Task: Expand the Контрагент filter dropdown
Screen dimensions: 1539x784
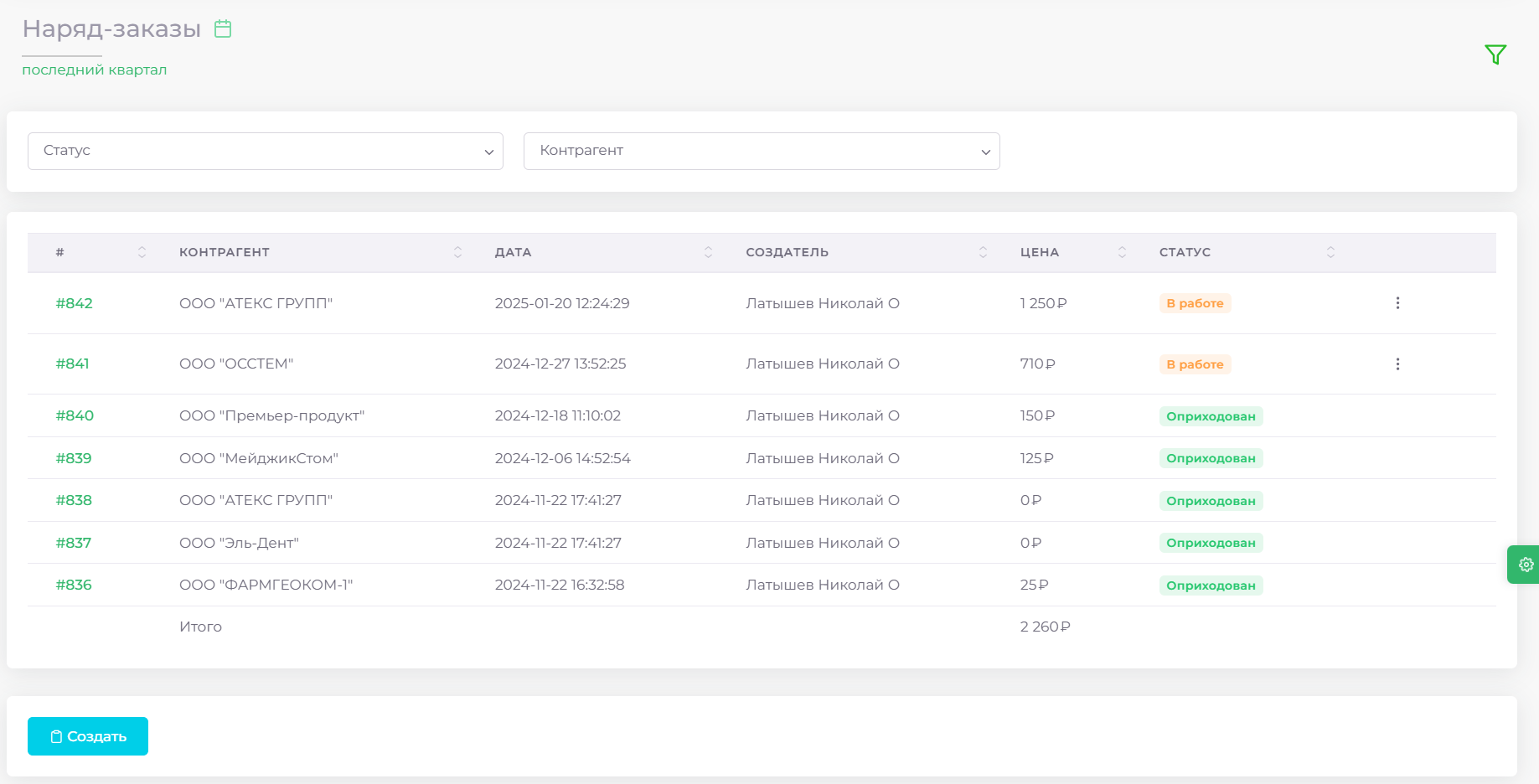Action: [x=762, y=151]
